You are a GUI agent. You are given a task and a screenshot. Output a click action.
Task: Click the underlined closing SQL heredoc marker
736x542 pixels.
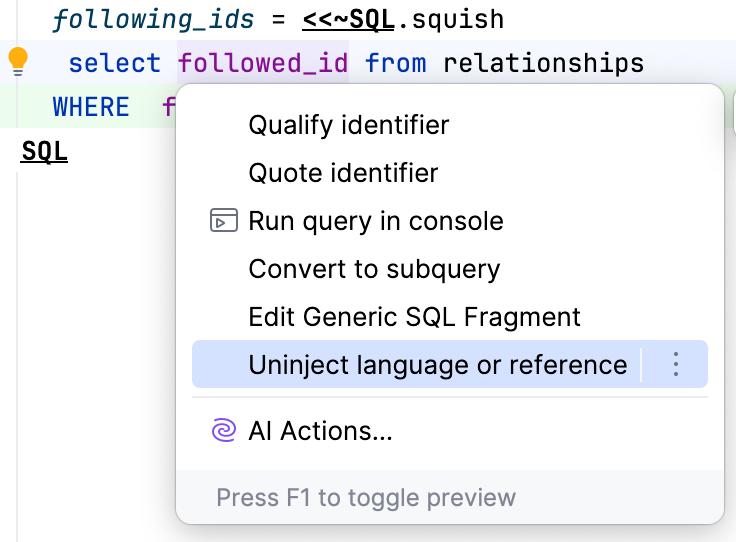tap(44, 151)
